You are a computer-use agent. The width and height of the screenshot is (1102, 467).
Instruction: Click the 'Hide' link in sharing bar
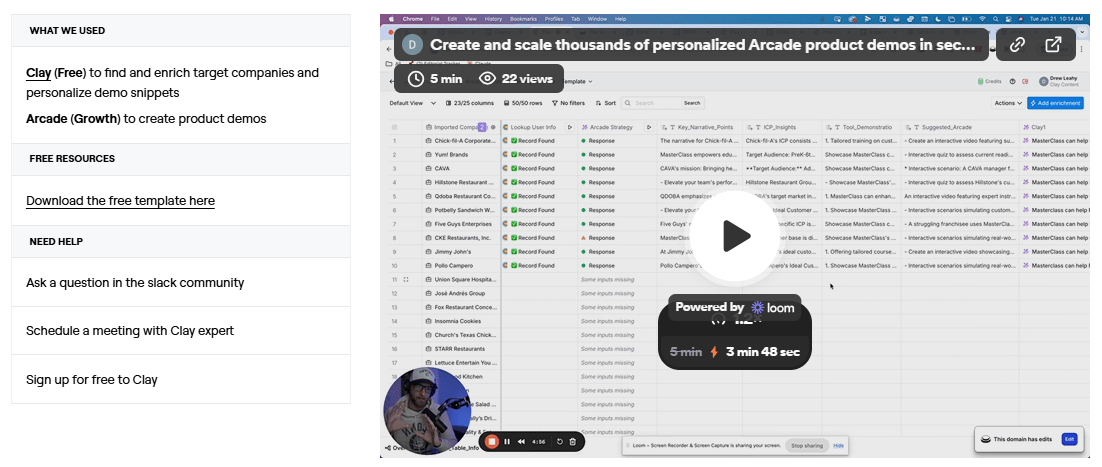[x=838, y=446]
